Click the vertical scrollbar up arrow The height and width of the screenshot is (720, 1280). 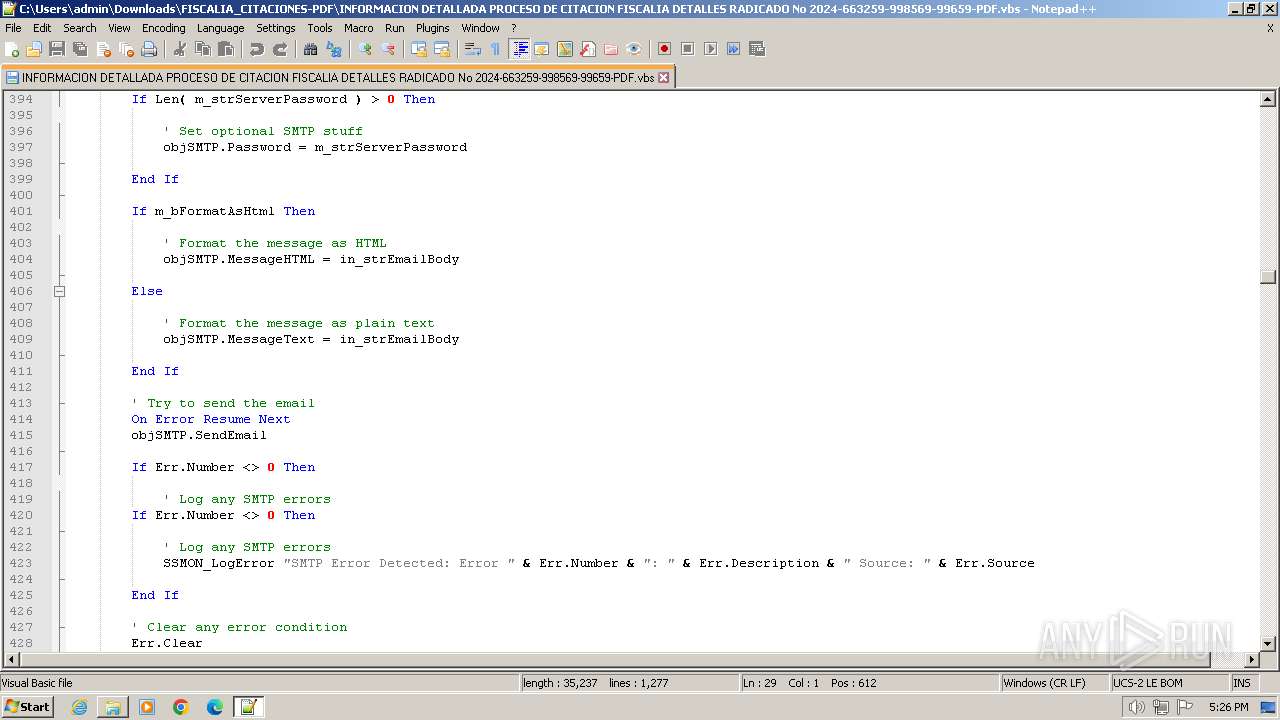pos(1268,99)
